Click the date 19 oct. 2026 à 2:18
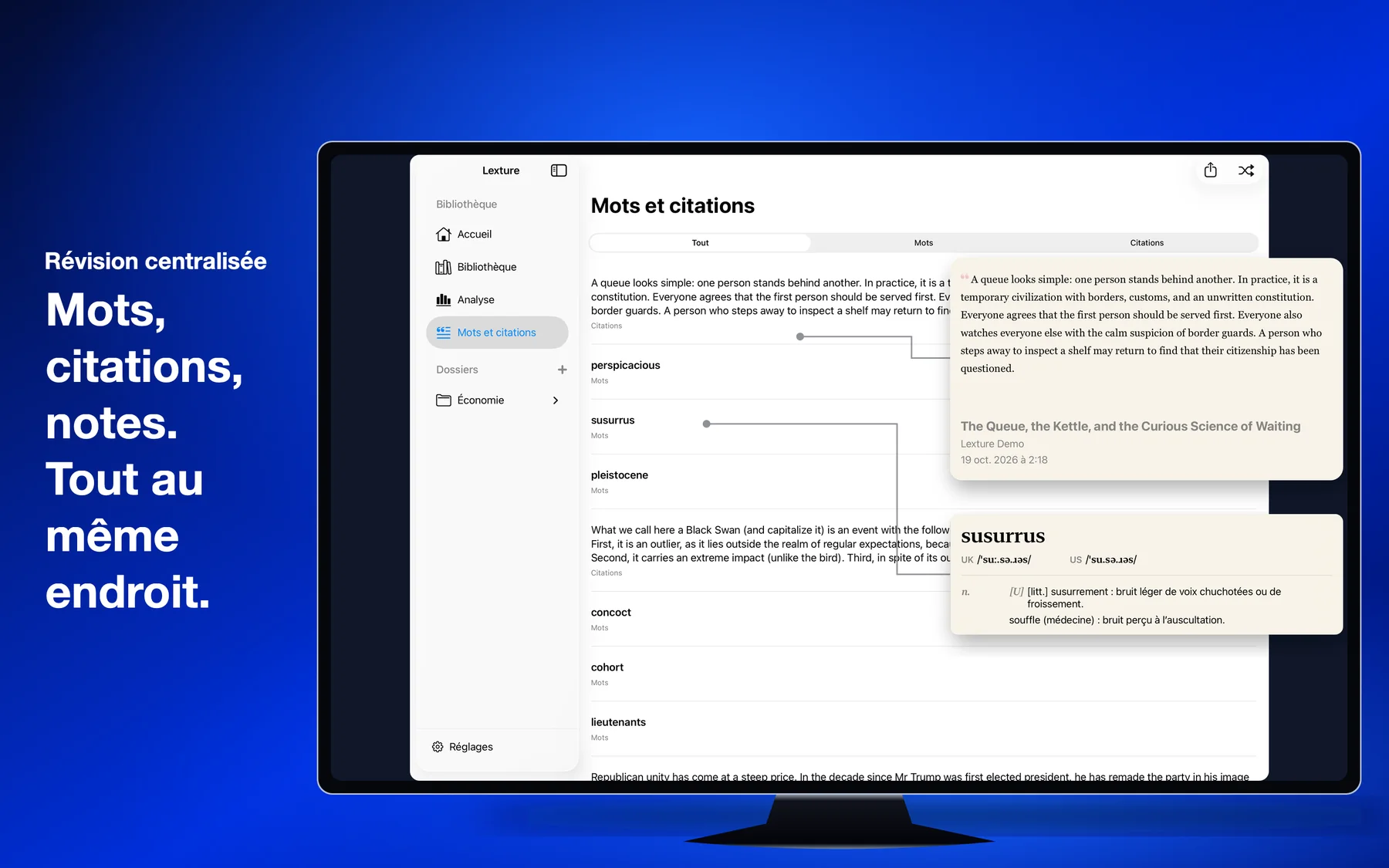The width and height of the screenshot is (1389, 868). coord(1004,460)
